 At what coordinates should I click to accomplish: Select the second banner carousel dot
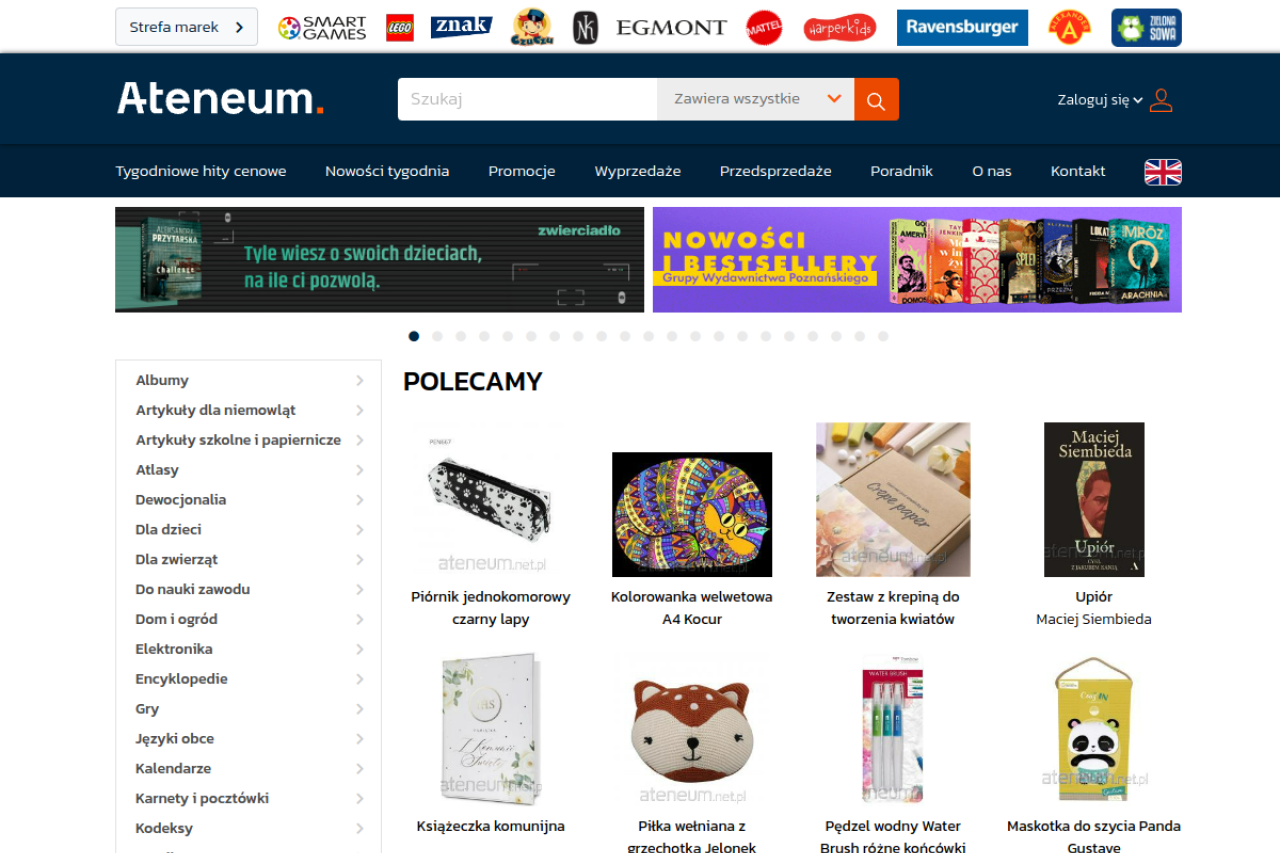coord(437,336)
